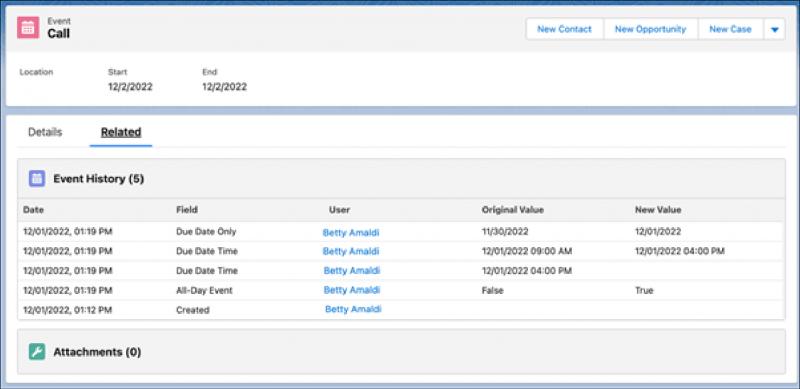Switch to the Details tab
Viewport: 800px width, 389px height.
tap(45, 132)
